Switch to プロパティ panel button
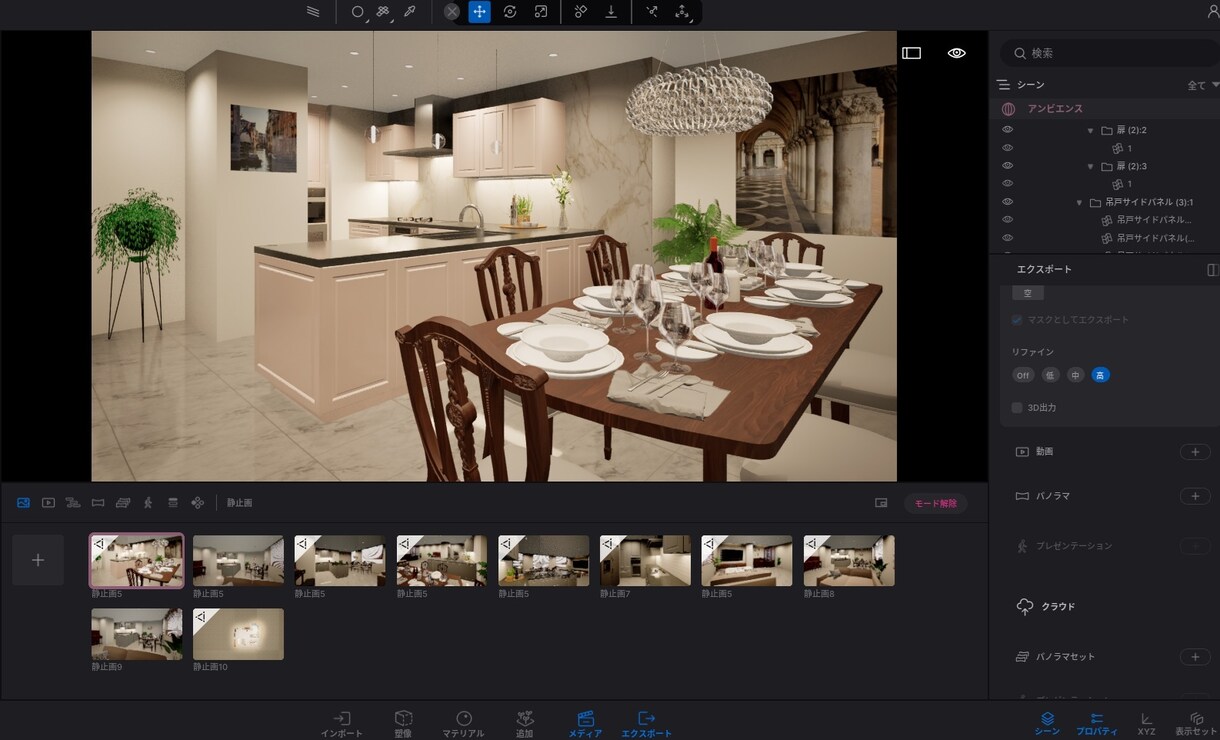Viewport: 1220px width, 740px height. point(1097,724)
